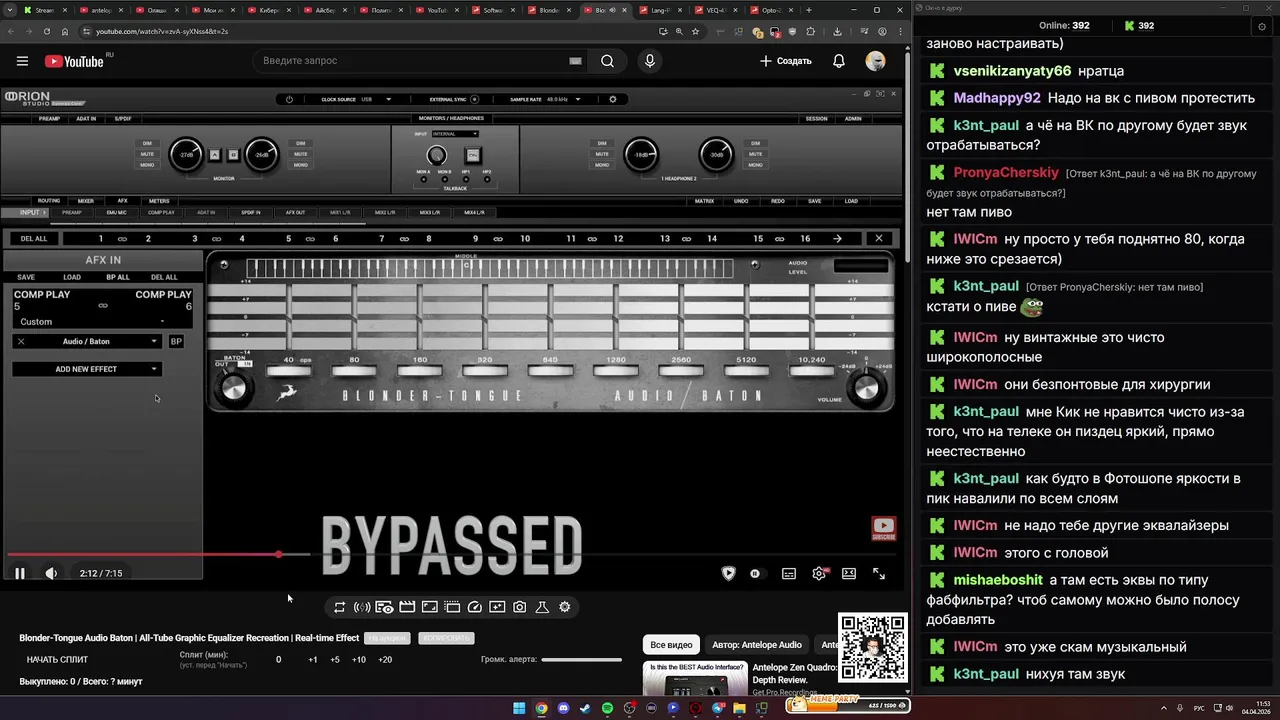Enter fullscreen in the video player
The height and width of the screenshot is (720, 1280).
(x=879, y=573)
